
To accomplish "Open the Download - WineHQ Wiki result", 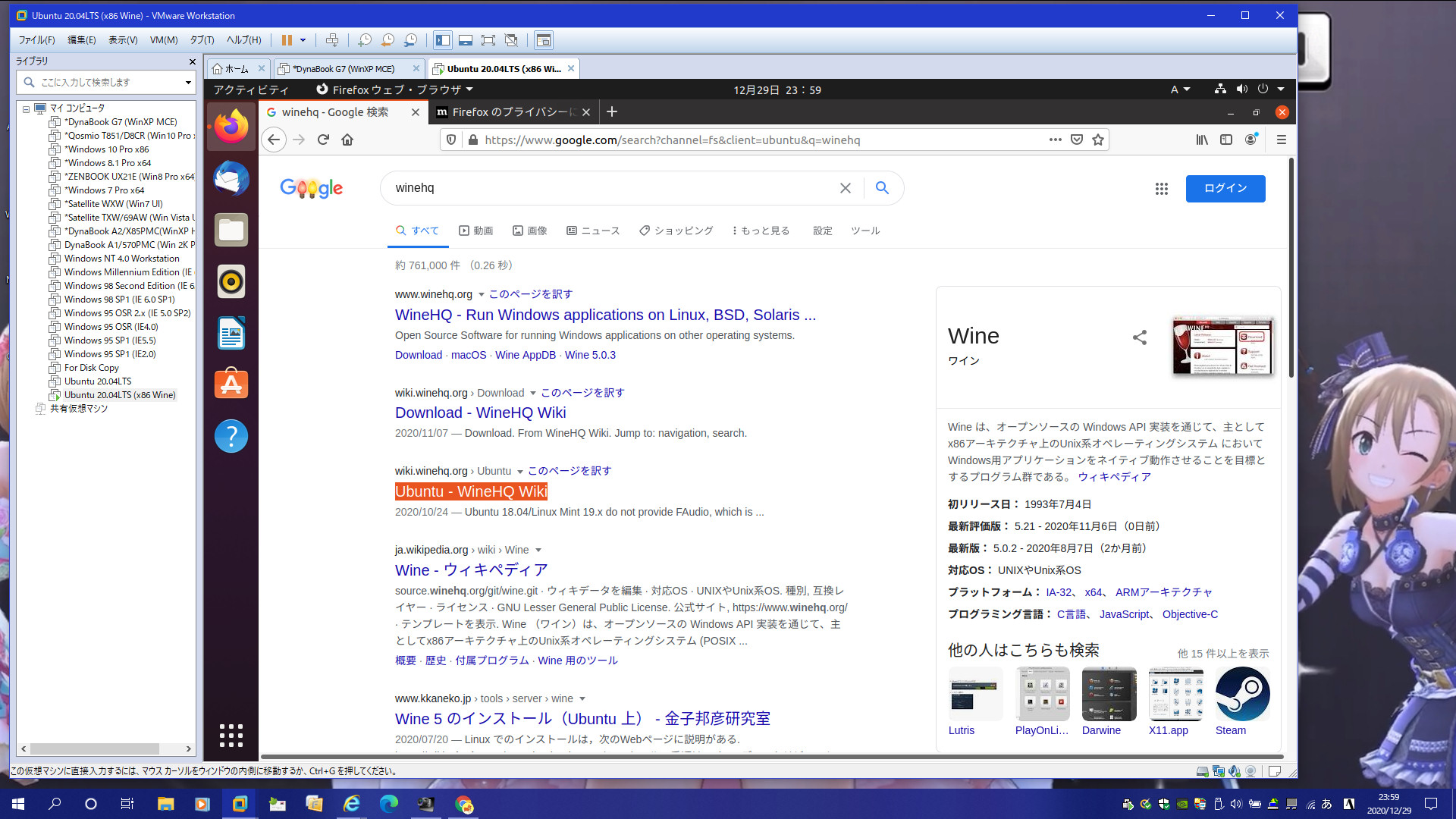I will pos(480,413).
